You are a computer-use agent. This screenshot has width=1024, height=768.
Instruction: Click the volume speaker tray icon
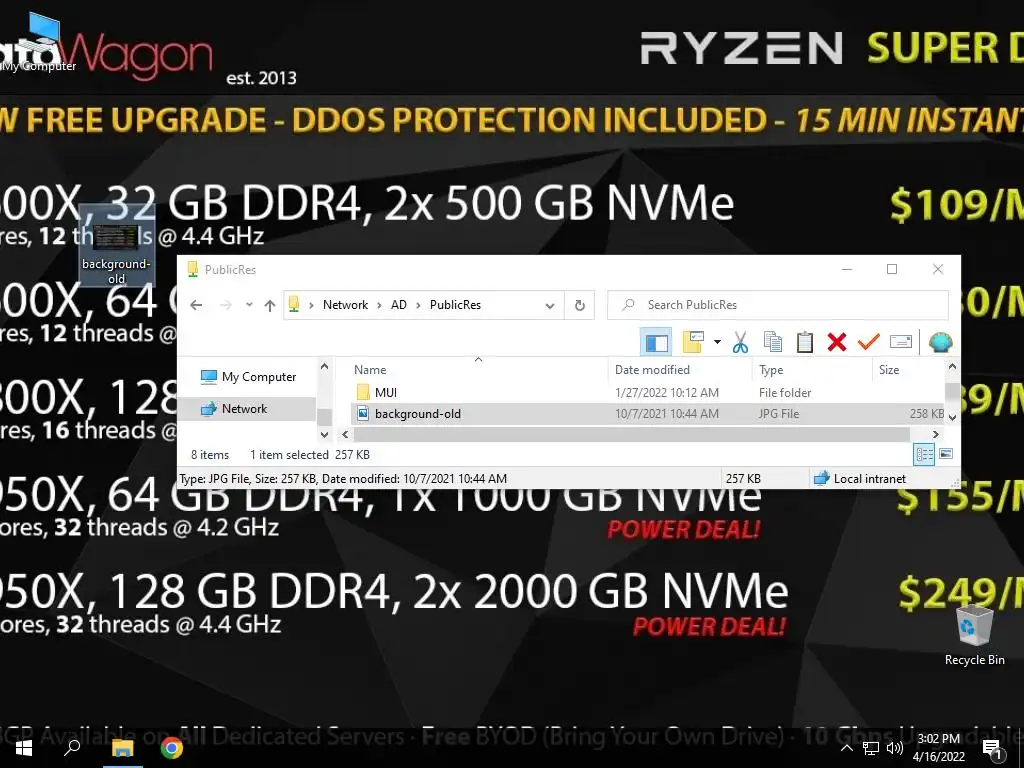coord(895,748)
